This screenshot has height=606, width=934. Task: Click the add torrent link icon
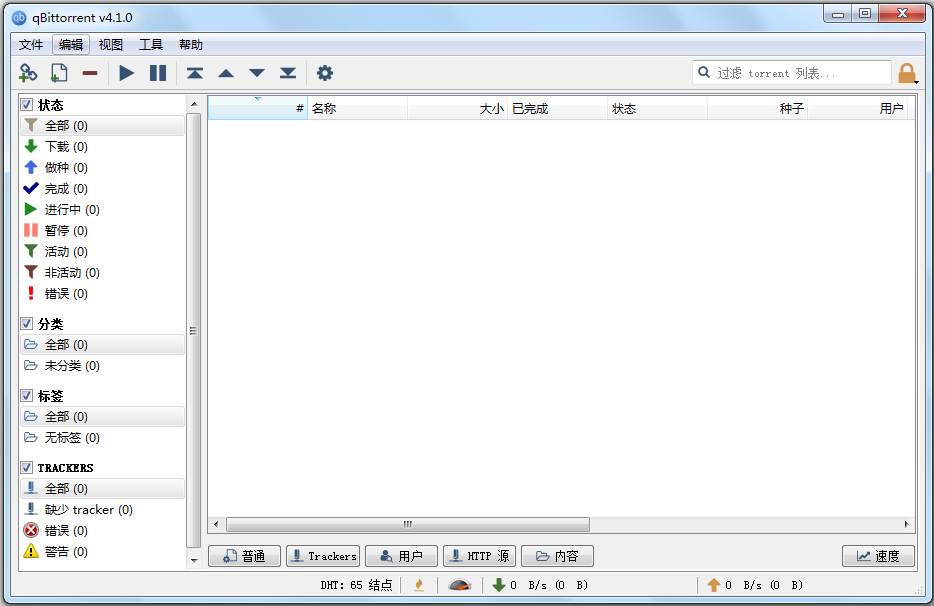[28, 73]
